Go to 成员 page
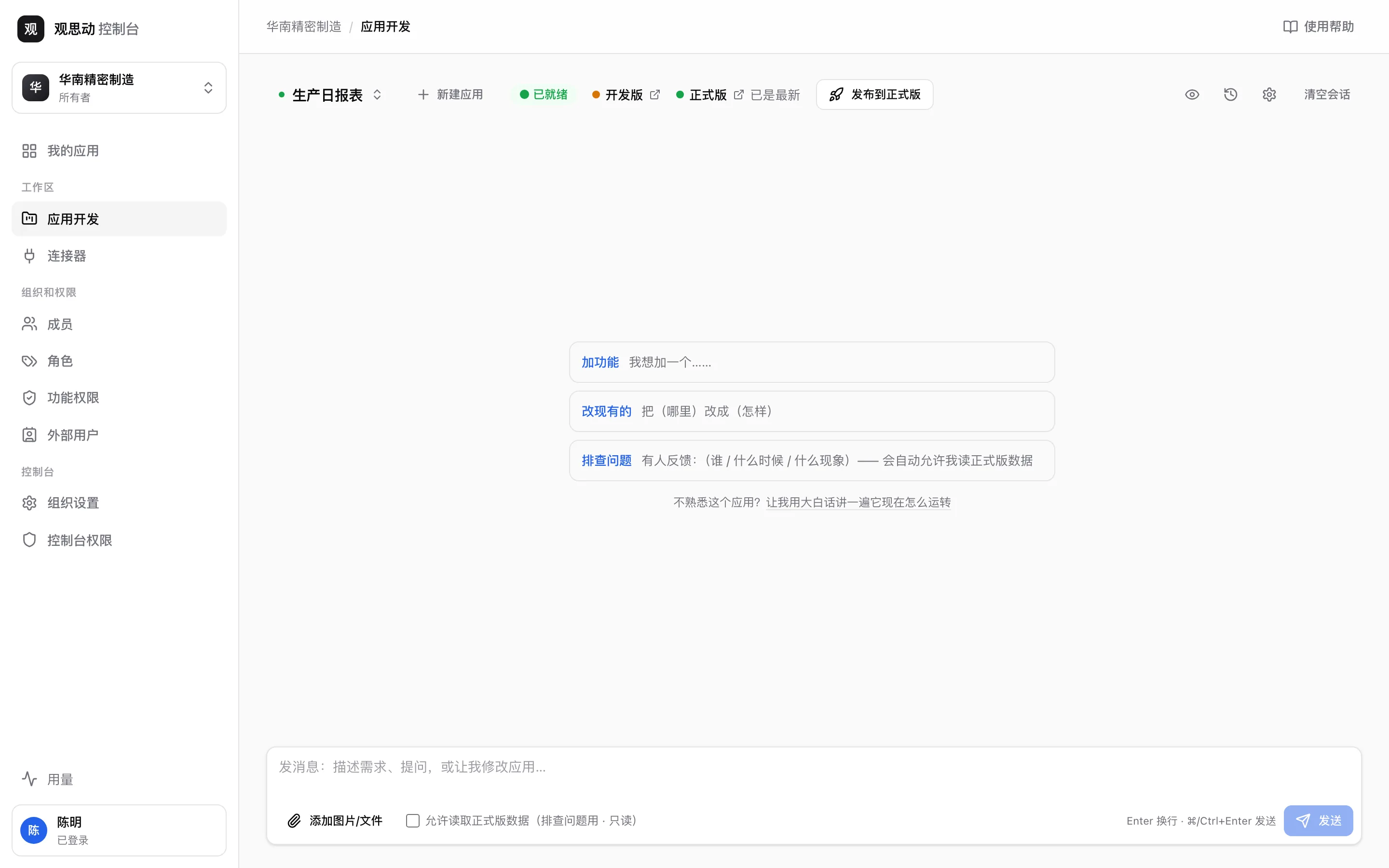Viewport: 1389px width, 868px height. [x=119, y=325]
